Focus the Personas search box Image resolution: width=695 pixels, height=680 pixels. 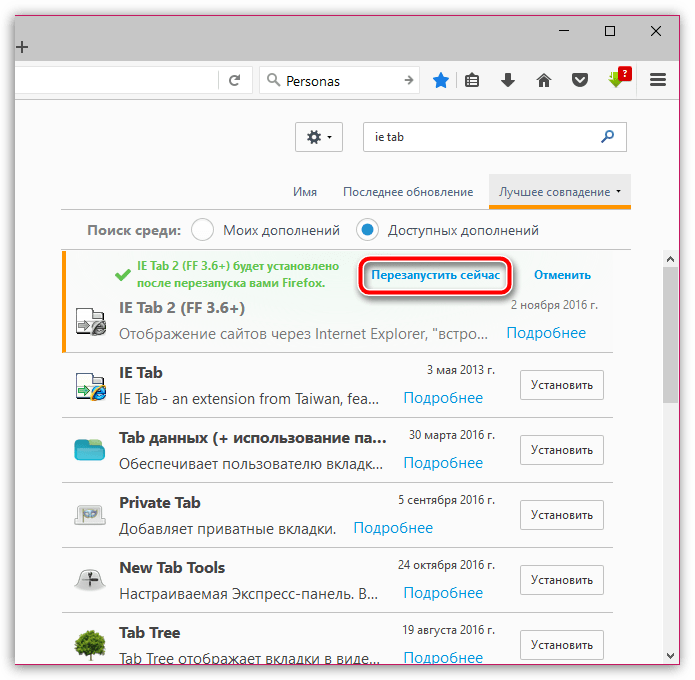(x=340, y=80)
